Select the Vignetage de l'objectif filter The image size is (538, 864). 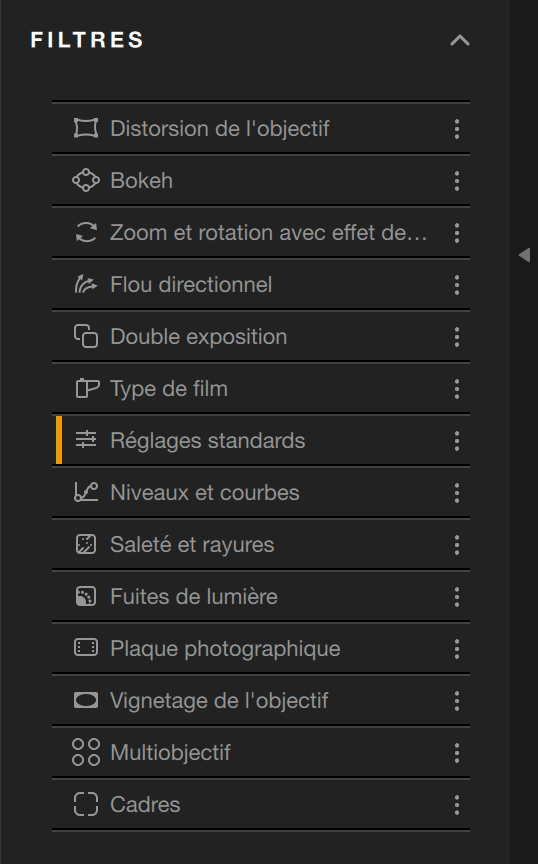point(261,700)
